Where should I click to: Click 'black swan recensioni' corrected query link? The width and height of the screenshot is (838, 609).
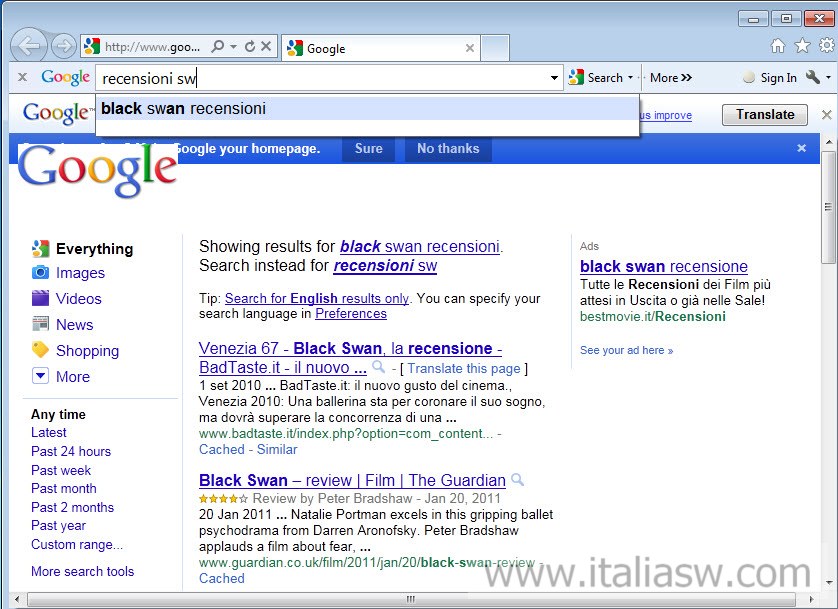(420, 246)
